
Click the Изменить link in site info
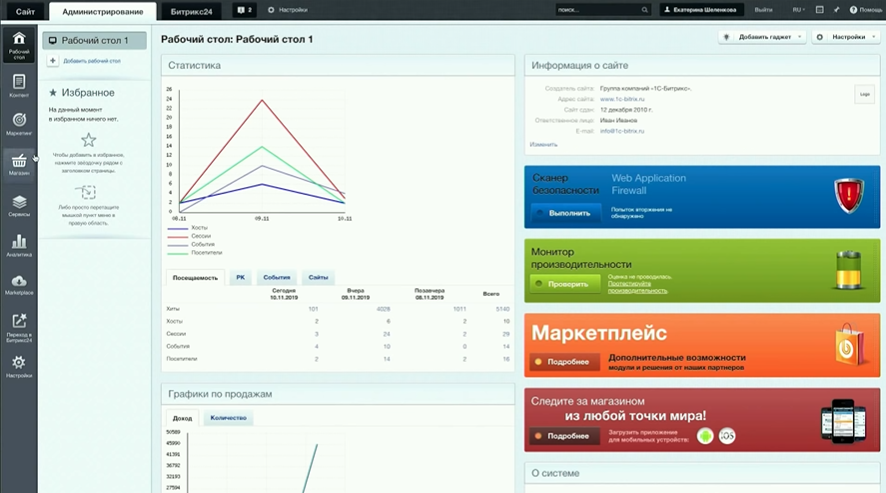tap(544, 145)
